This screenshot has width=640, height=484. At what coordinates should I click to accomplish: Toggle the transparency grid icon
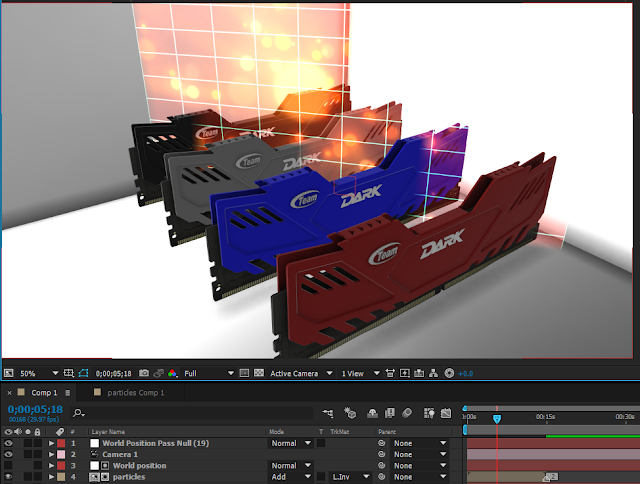point(259,373)
